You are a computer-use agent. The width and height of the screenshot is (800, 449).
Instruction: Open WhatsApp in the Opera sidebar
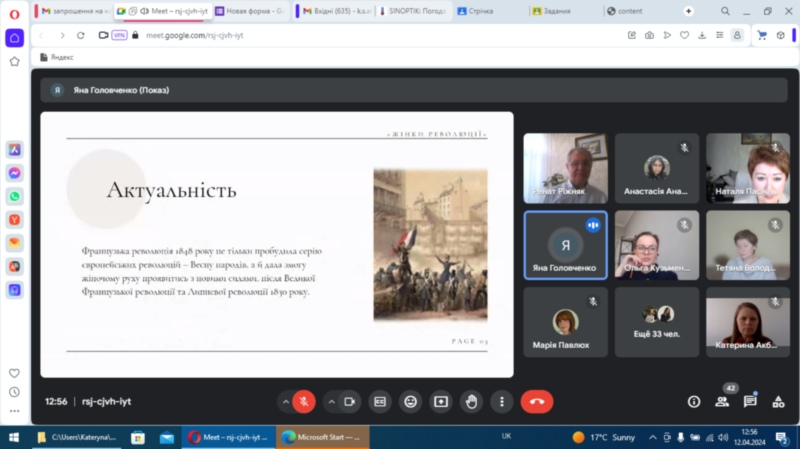coord(15,196)
